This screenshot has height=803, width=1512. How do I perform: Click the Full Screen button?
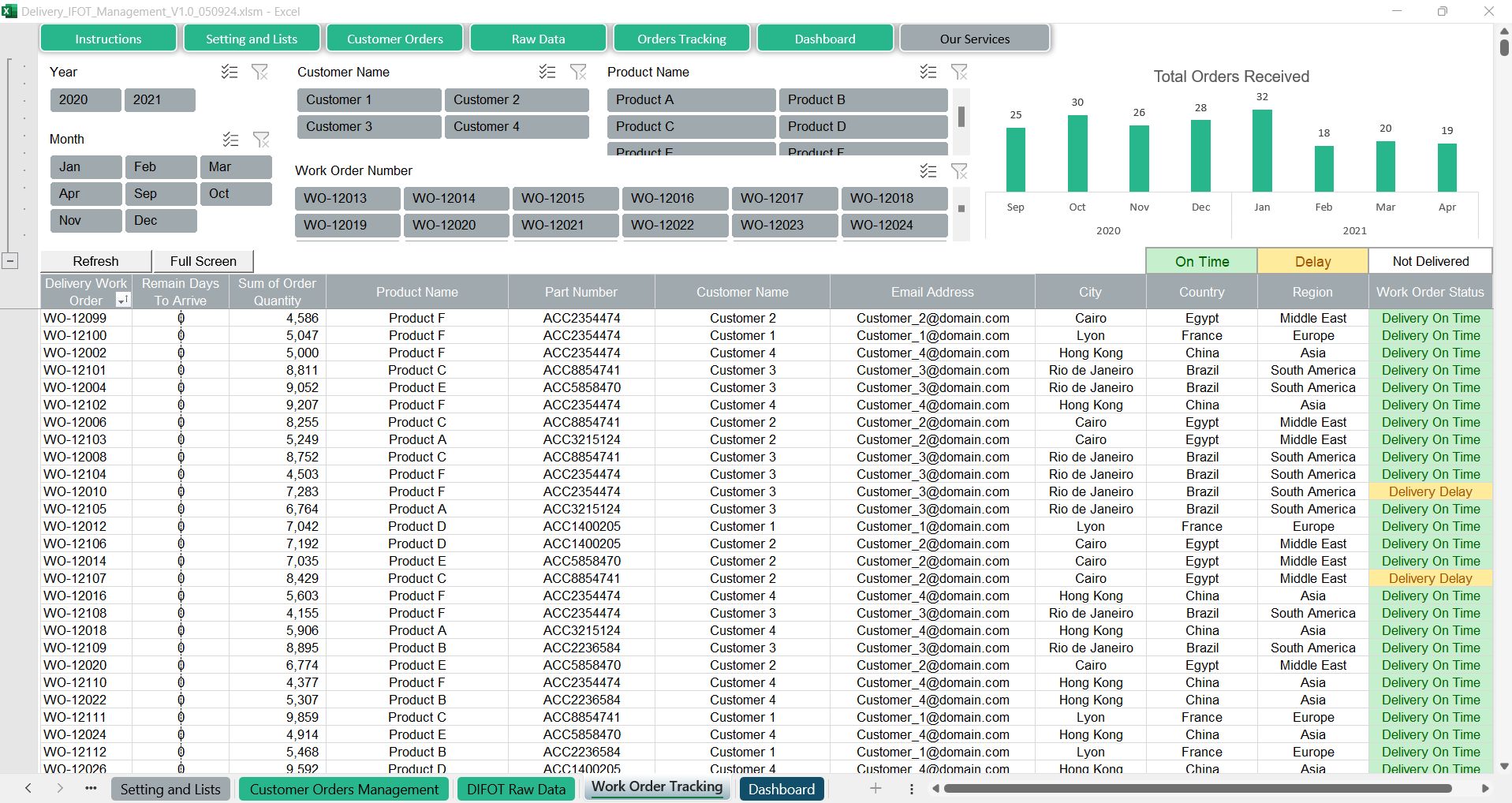pyautogui.click(x=203, y=261)
